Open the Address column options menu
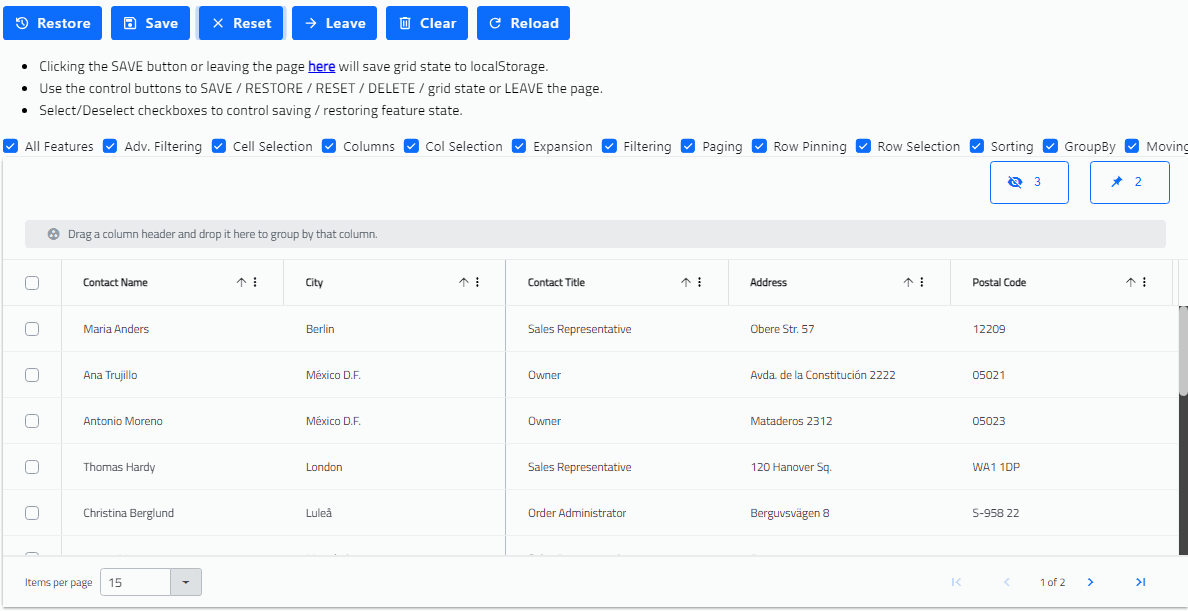Image resolution: width=1188 pixels, height=611 pixels. click(922, 283)
